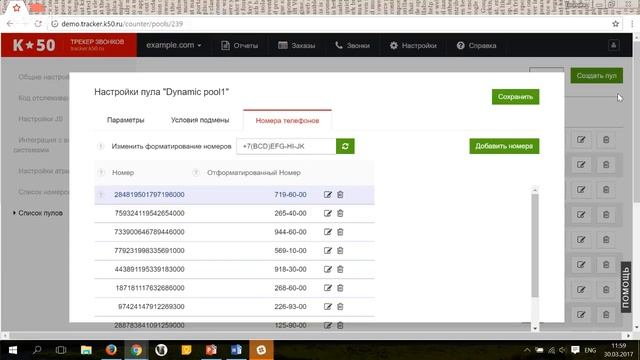The image size is (640, 360).
Task: Open Chrome from the taskbar
Action: [x=136, y=350]
